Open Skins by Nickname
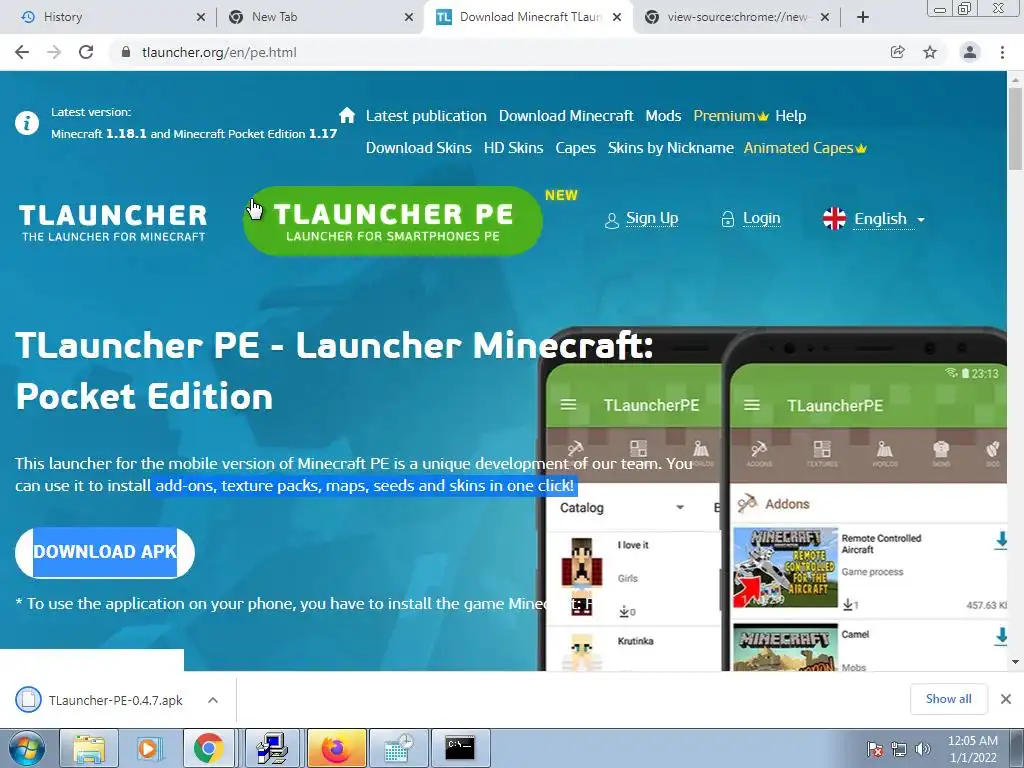 click(x=671, y=148)
